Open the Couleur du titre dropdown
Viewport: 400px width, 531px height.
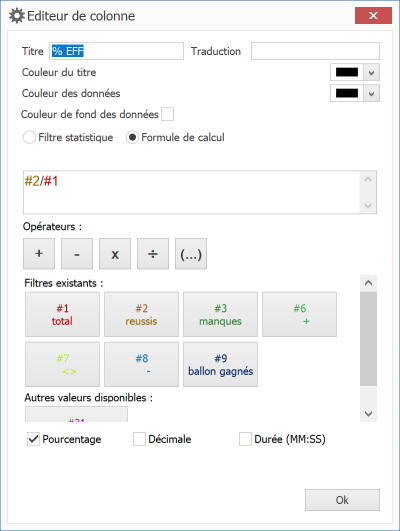[x=371, y=72]
